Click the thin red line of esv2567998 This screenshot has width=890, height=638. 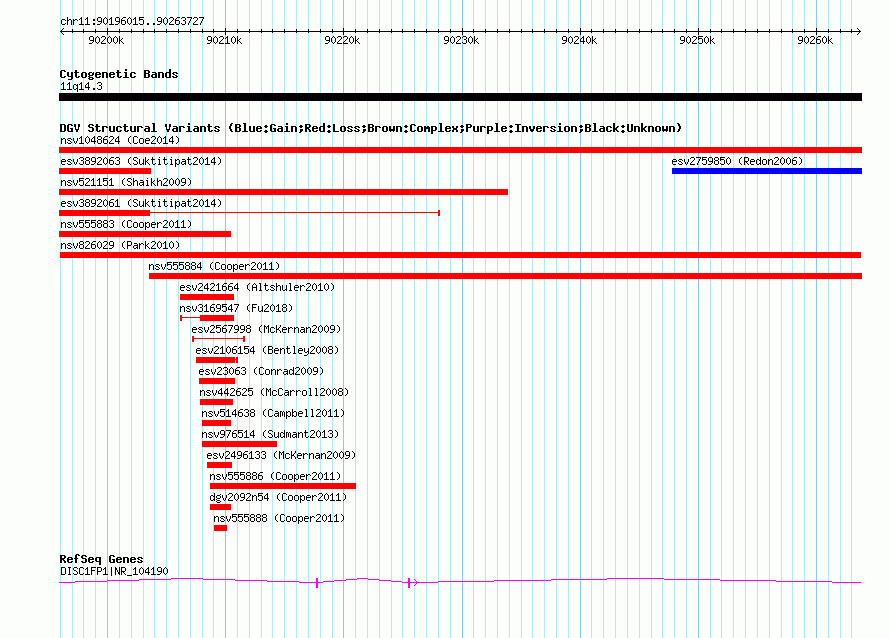[219, 339]
